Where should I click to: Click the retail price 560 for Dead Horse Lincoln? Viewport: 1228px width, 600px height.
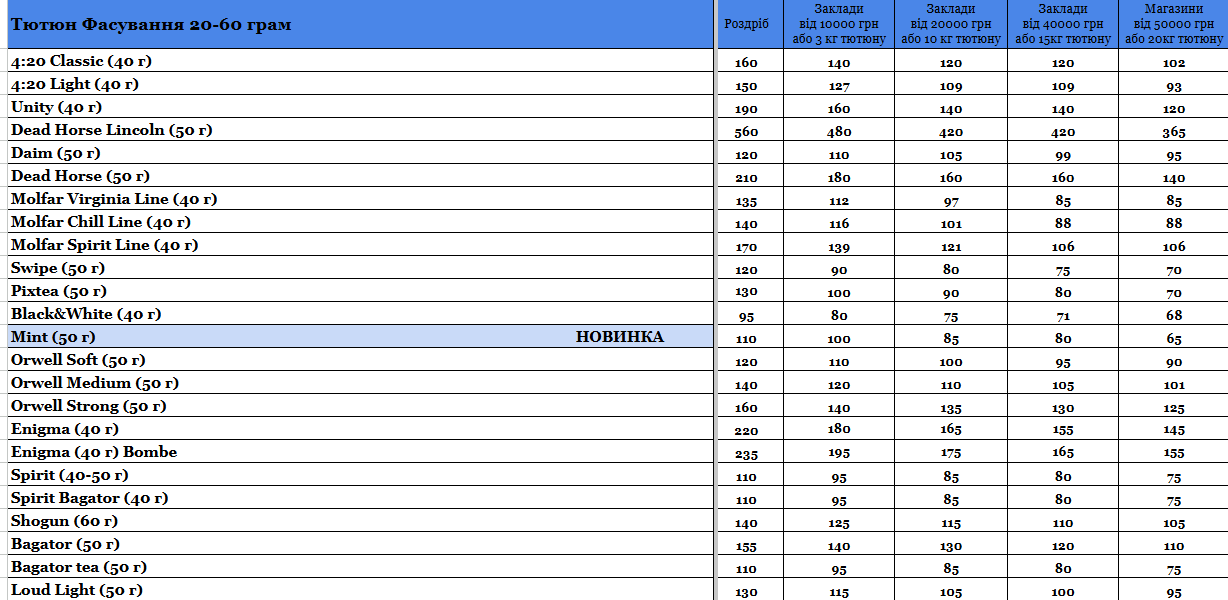pyautogui.click(x=747, y=131)
